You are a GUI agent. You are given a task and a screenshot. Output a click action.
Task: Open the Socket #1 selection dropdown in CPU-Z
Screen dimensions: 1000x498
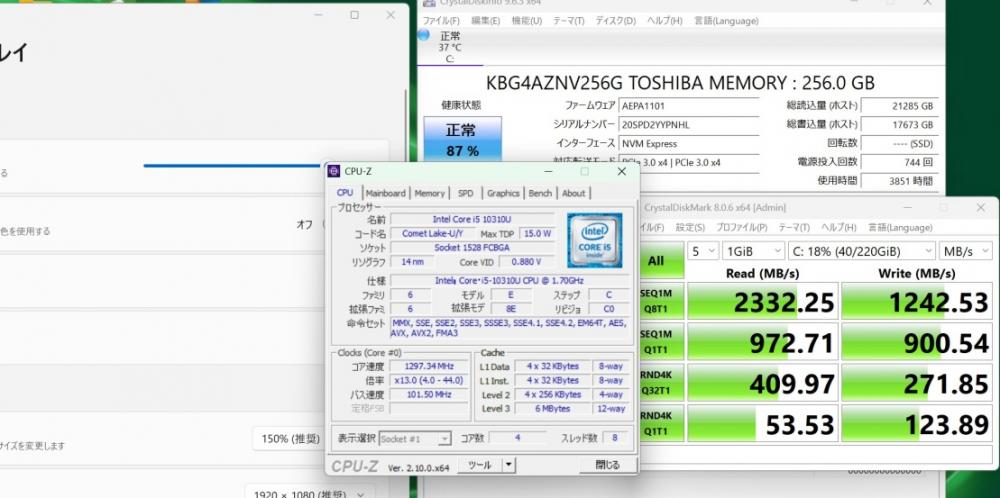point(415,439)
